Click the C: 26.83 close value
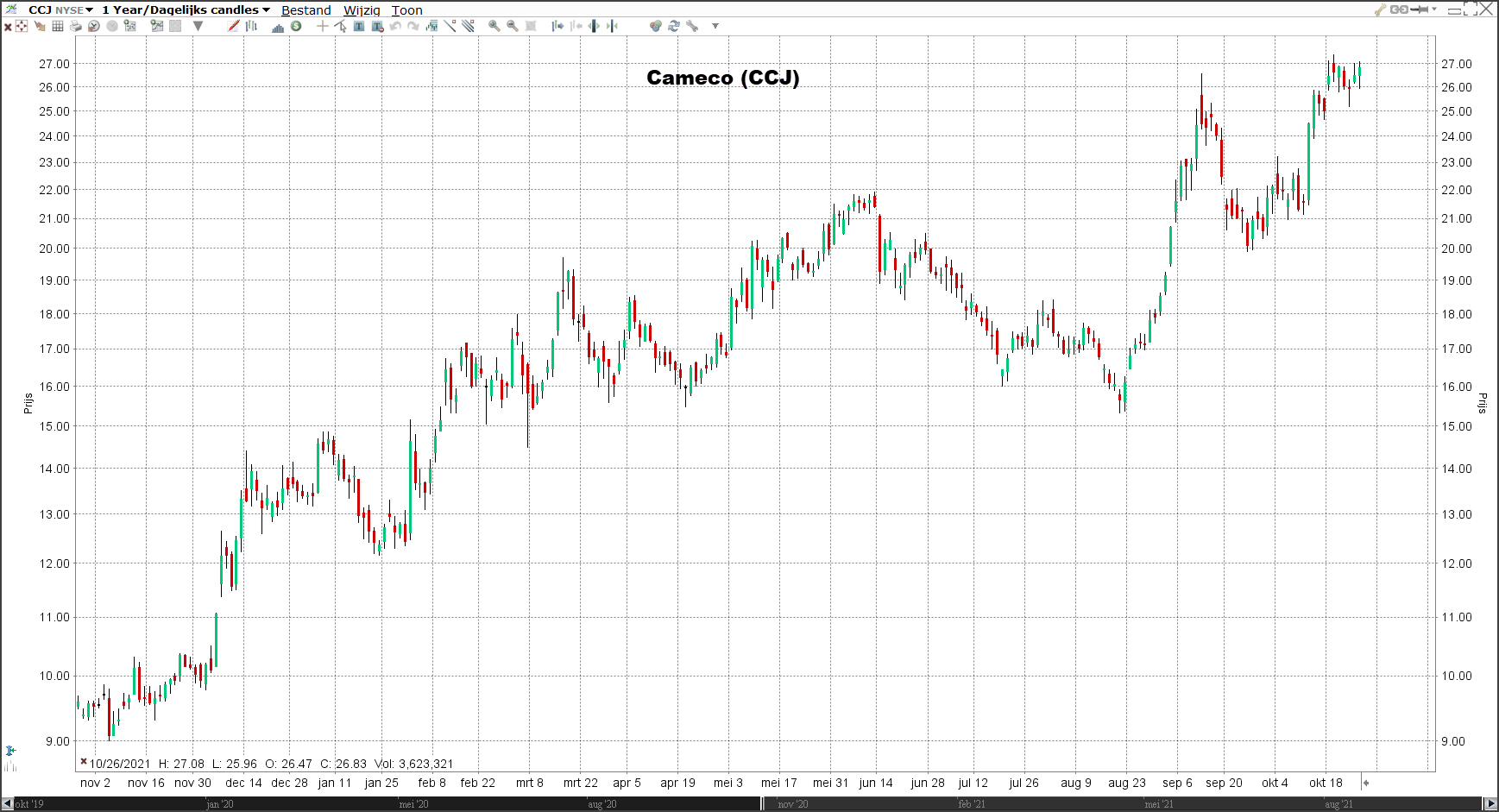The height and width of the screenshot is (812, 1499). tap(343, 764)
